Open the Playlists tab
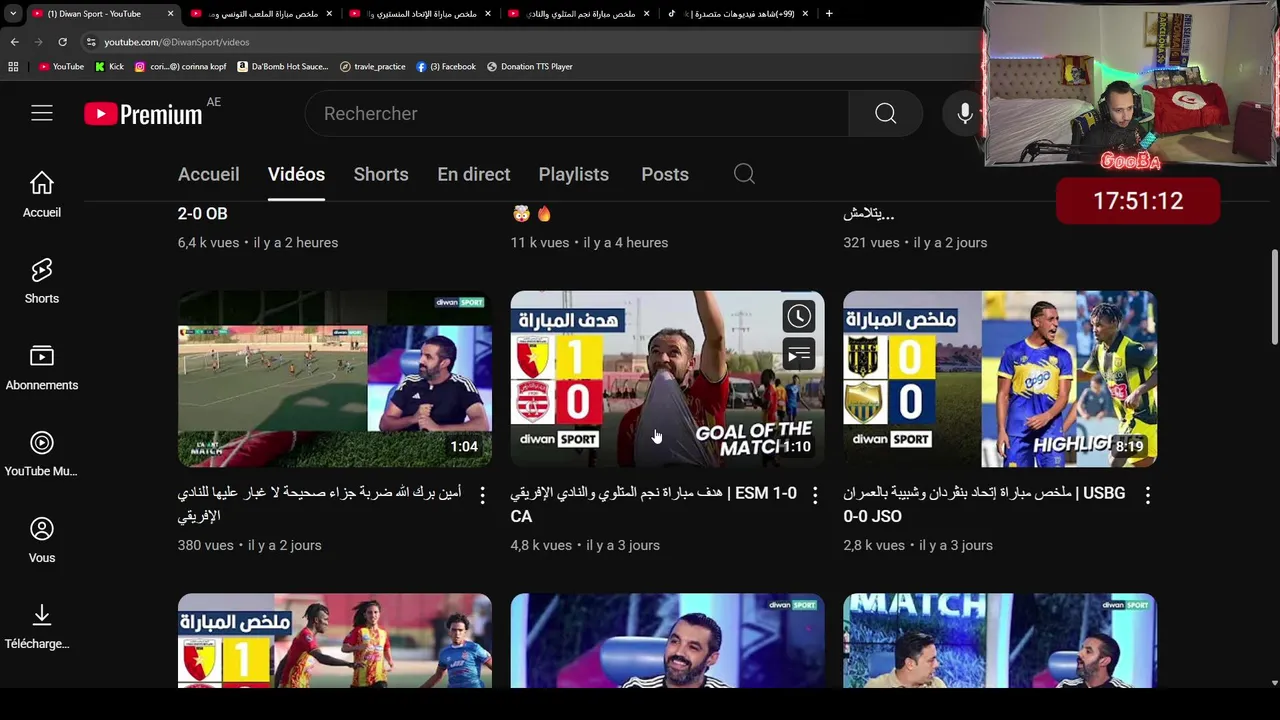 pos(573,174)
